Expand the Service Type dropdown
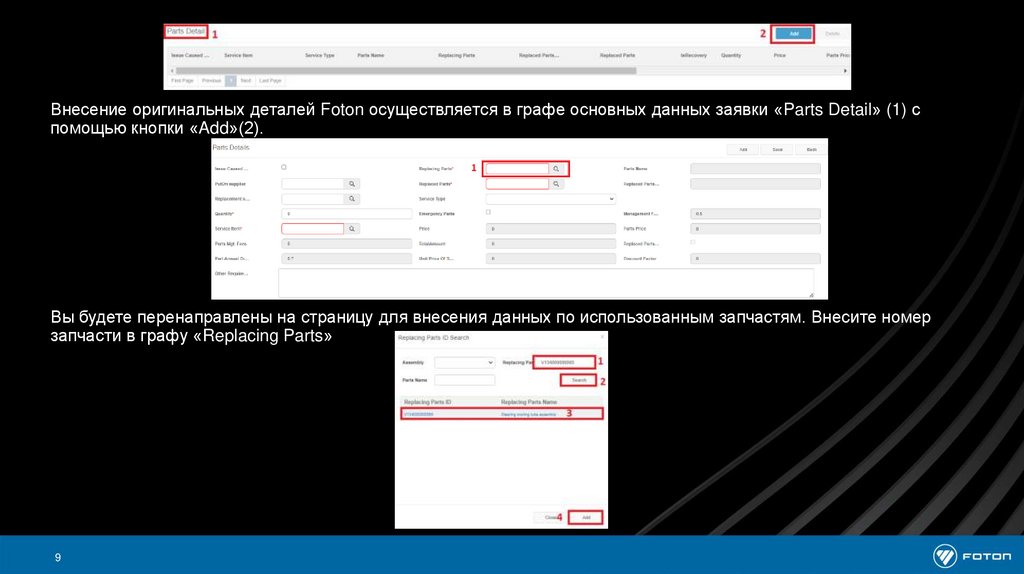Viewport: 1024px width, 574px height. [x=551, y=199]
